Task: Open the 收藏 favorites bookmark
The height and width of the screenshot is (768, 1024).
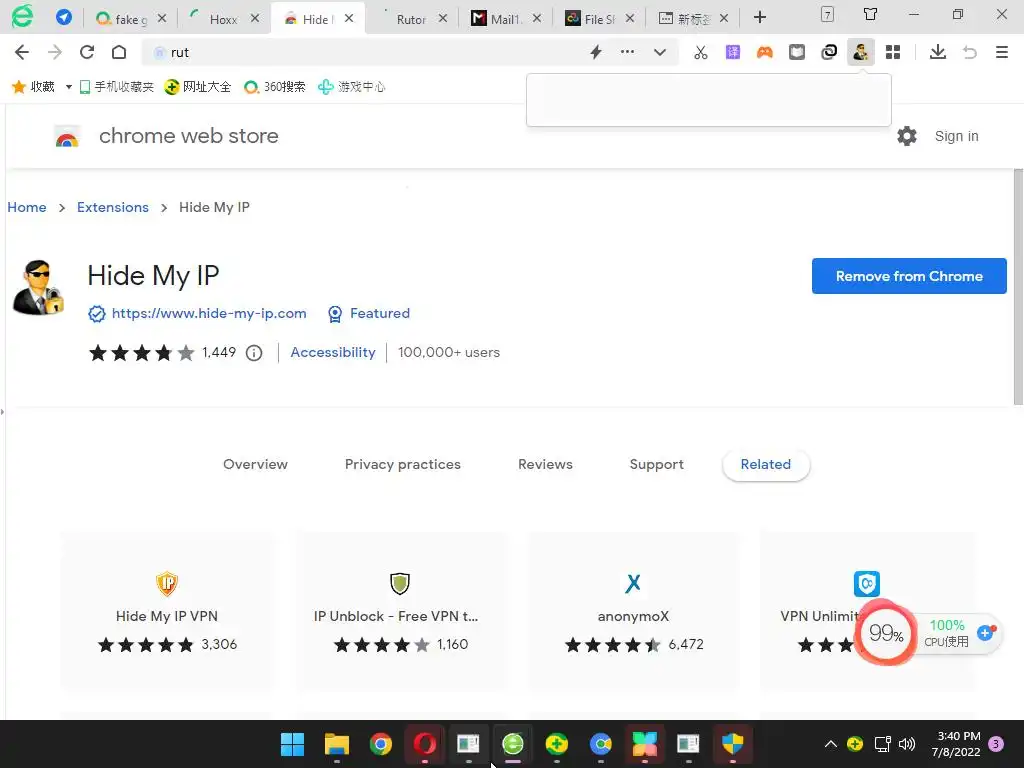Action: (33, 86)
